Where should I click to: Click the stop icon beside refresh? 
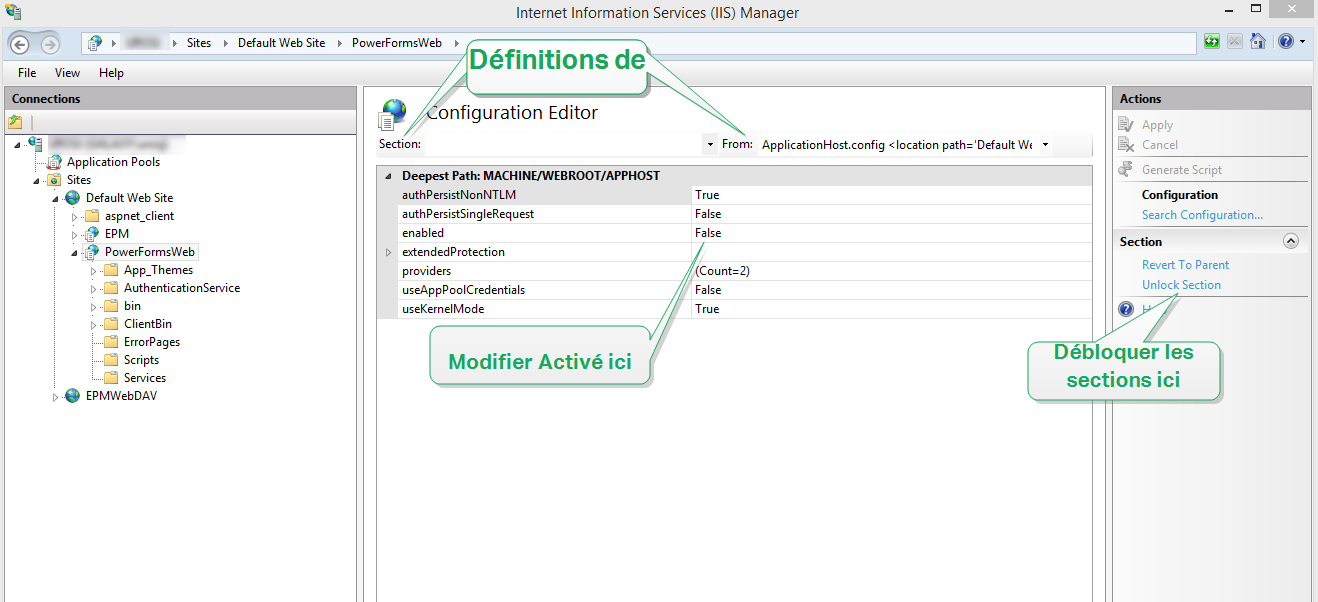(1235, 41)
